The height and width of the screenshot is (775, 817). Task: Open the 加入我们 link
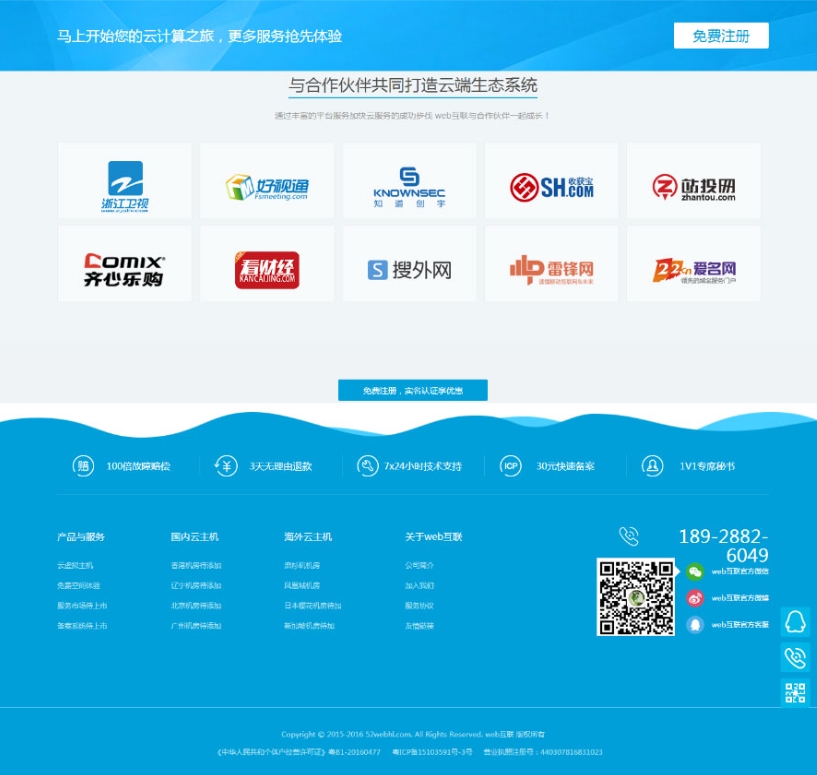tap(419, 586)
